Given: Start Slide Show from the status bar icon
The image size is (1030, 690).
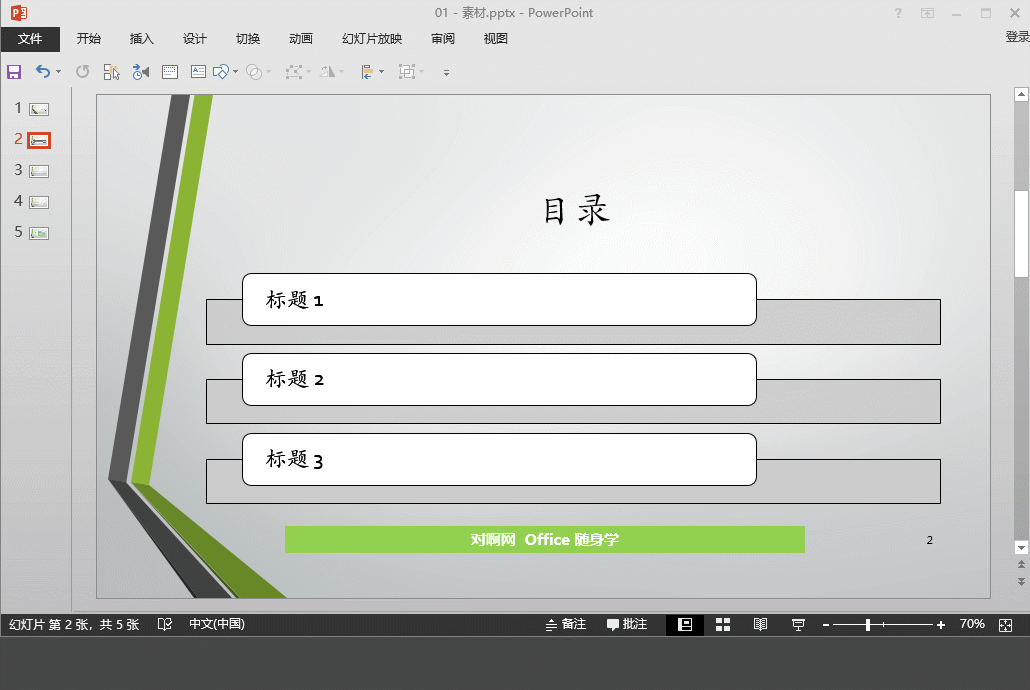Looking at the screenshot, I should coord(798,624).
